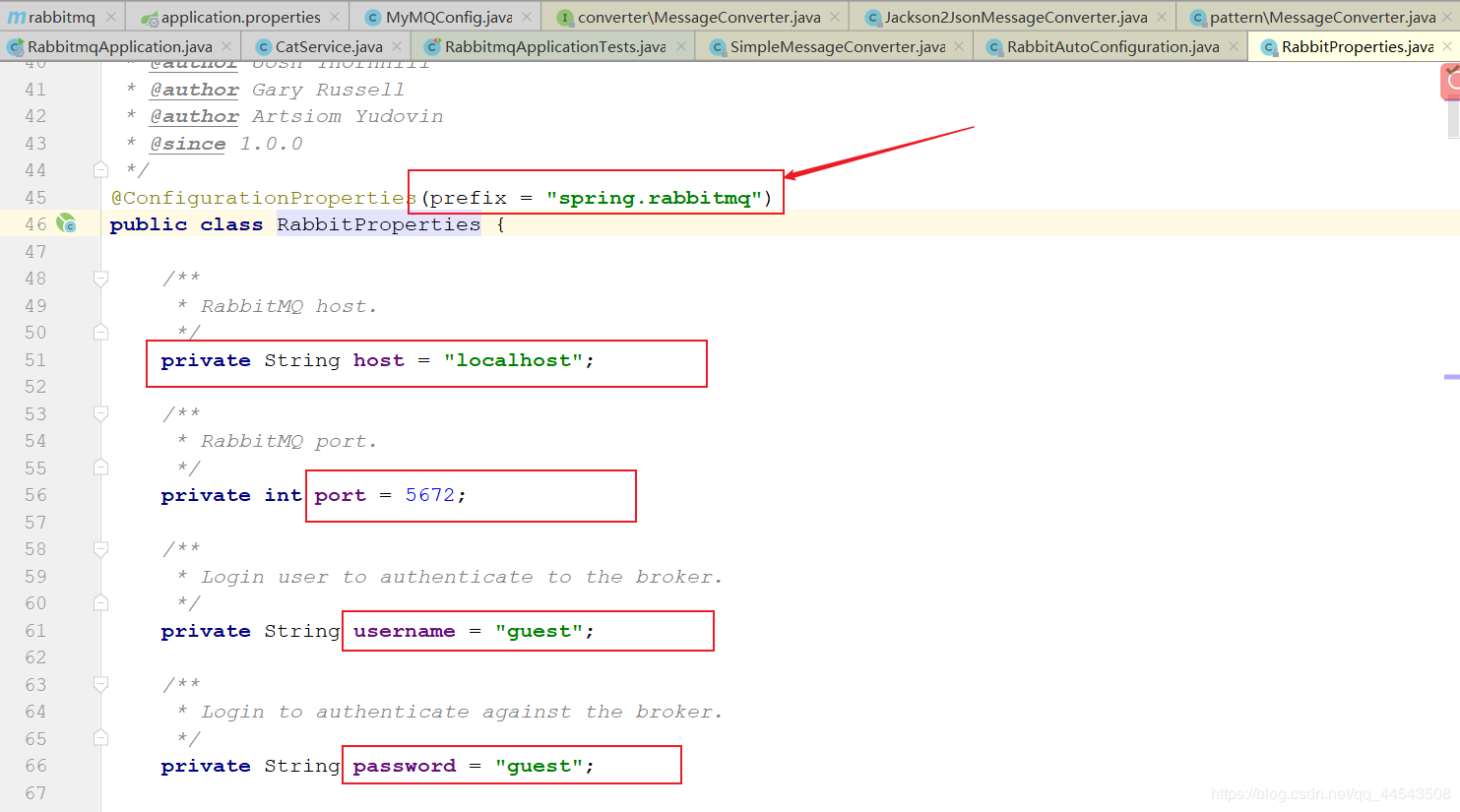Close the MyMQConfig.java tab
The image size is (1460, 812).
tap(527, 17)
